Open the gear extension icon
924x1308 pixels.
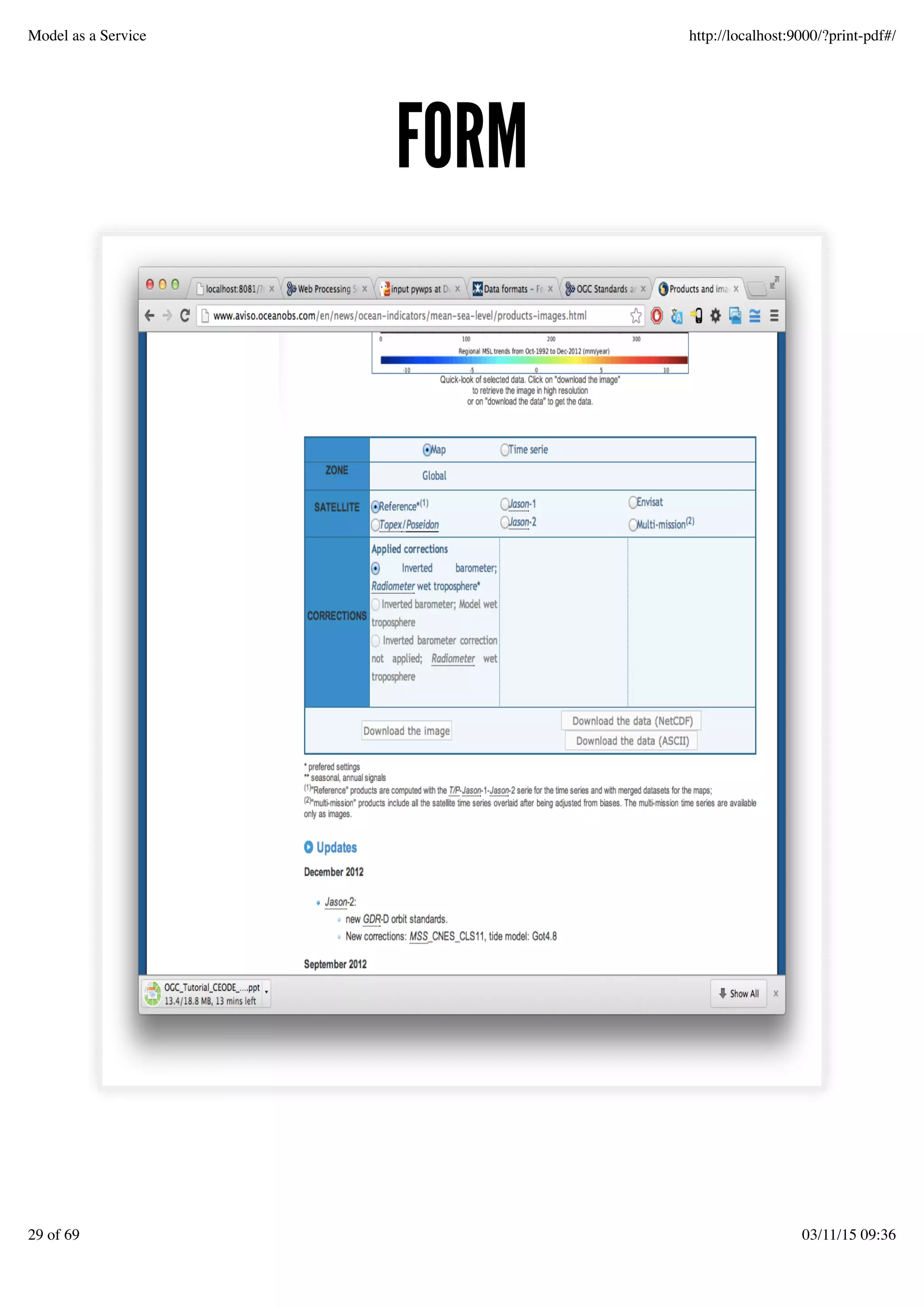click(x=716, y=315)
